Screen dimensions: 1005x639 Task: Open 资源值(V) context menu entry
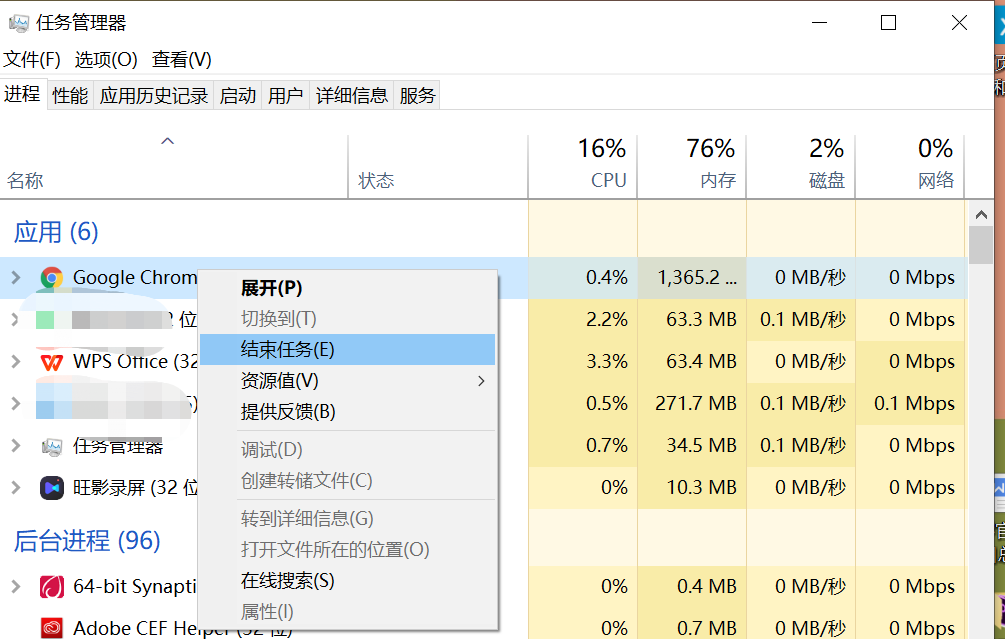347,381
